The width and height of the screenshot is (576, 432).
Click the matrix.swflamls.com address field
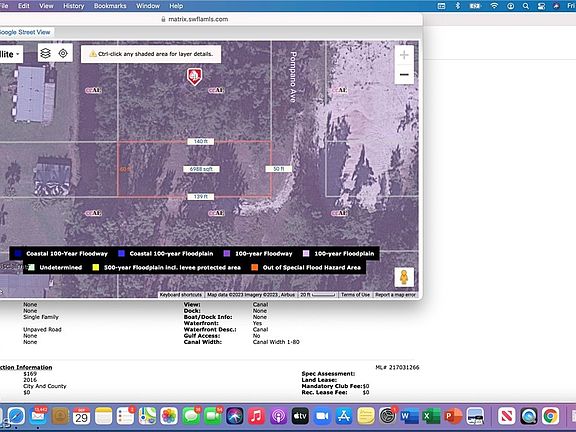[x=195, y=19]
